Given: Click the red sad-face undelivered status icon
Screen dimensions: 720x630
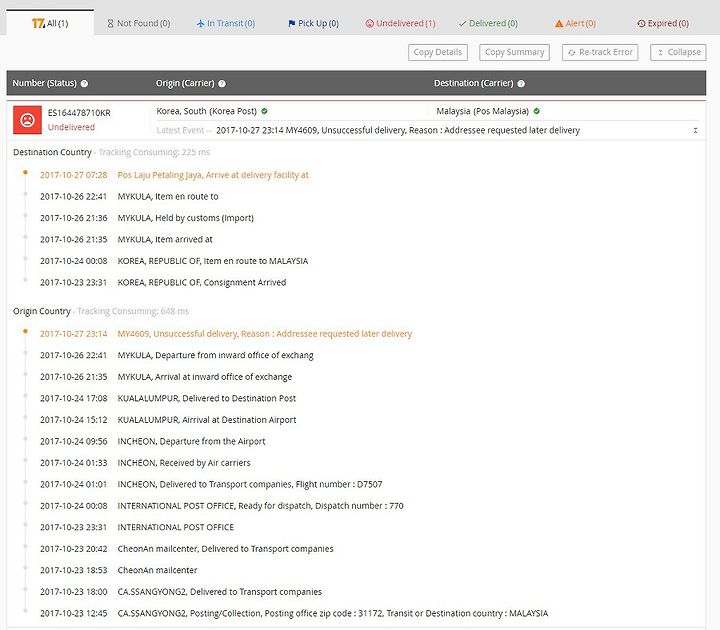Looking at the screenshot, I should 28,120.
